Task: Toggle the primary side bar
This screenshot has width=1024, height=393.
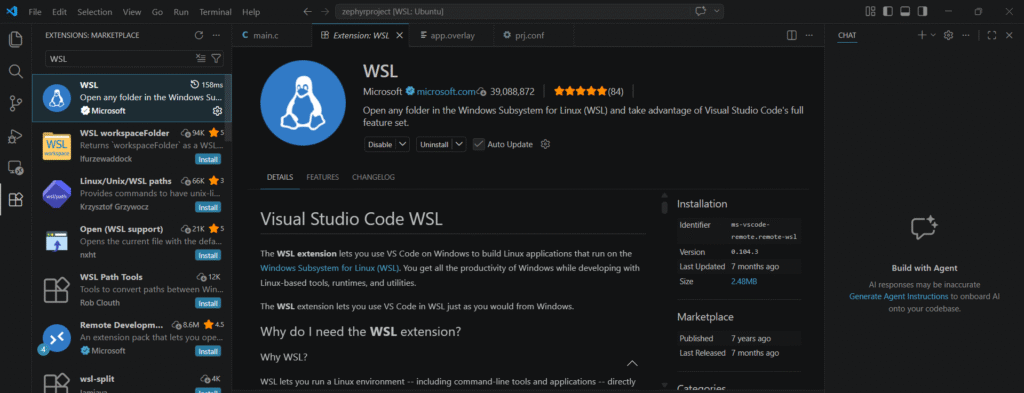Action: (888, 12)
